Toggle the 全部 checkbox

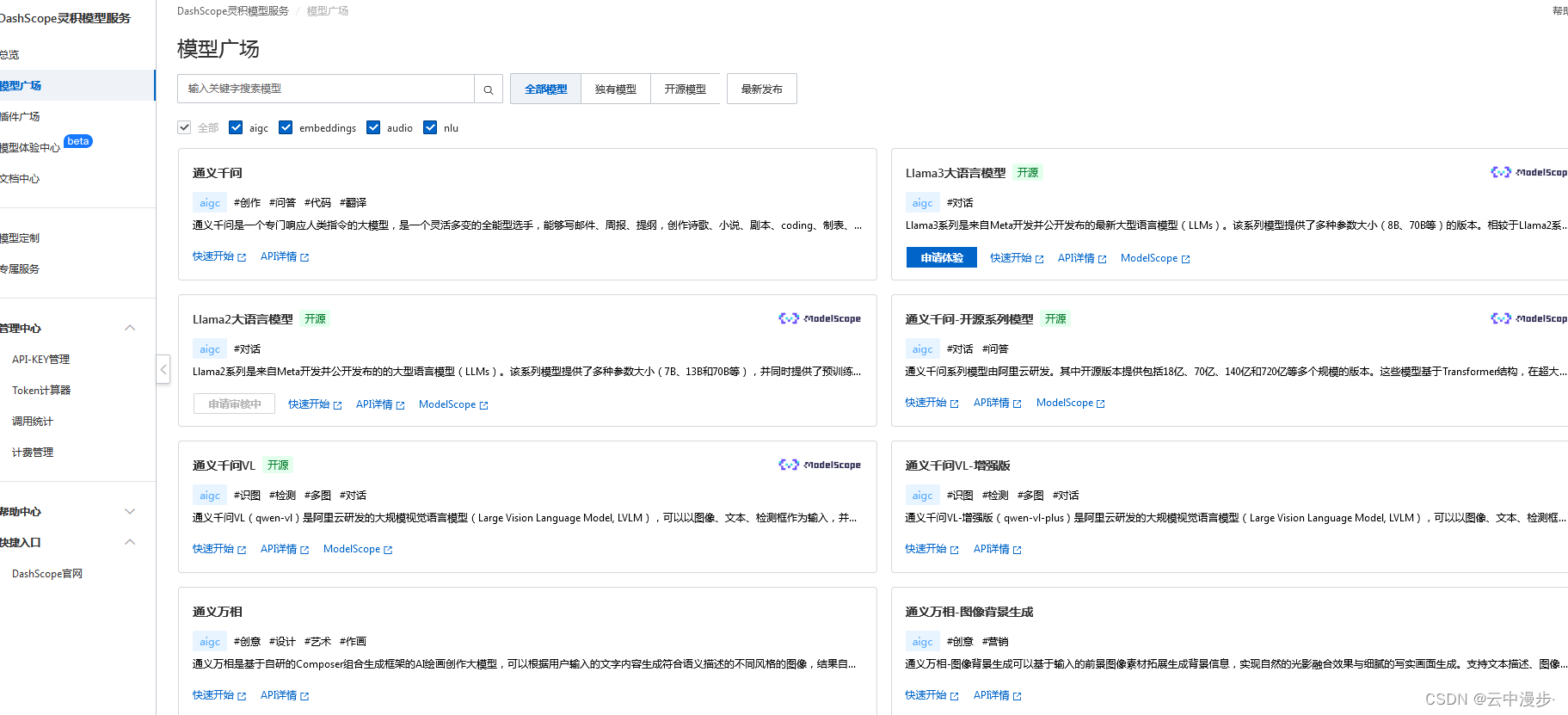[184, 127]
